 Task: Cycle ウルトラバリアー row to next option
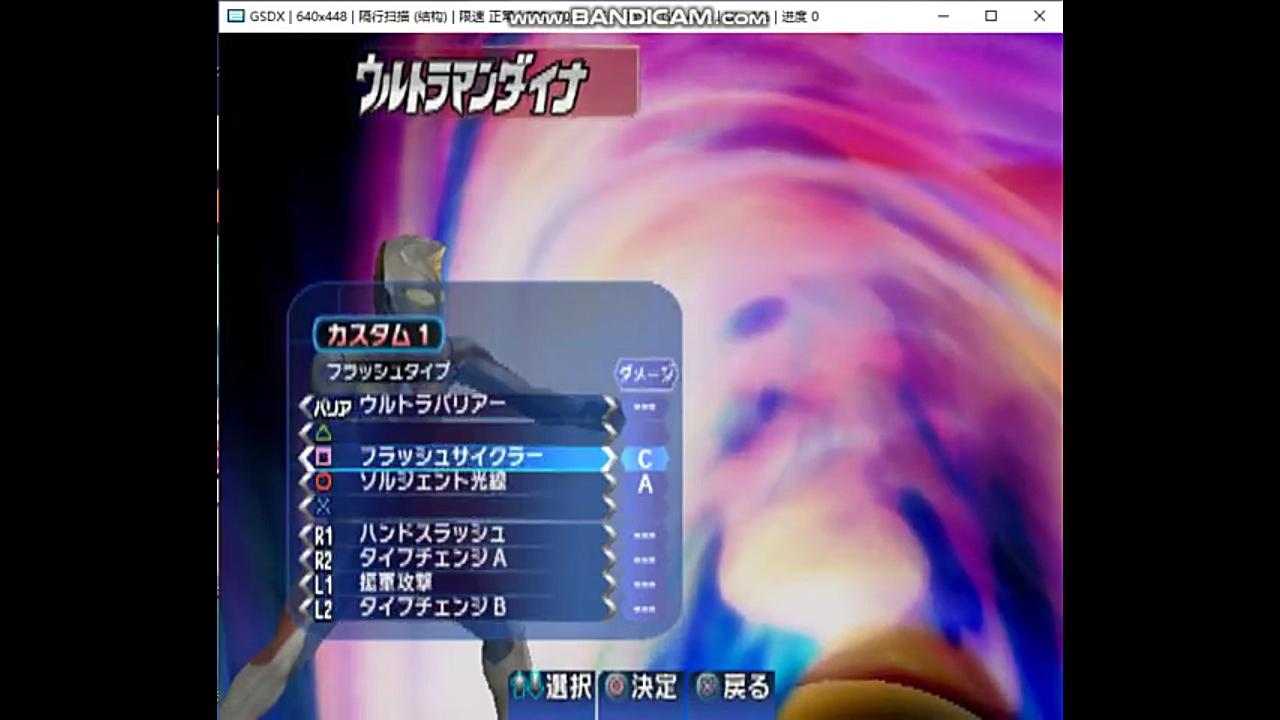(609, 406)
